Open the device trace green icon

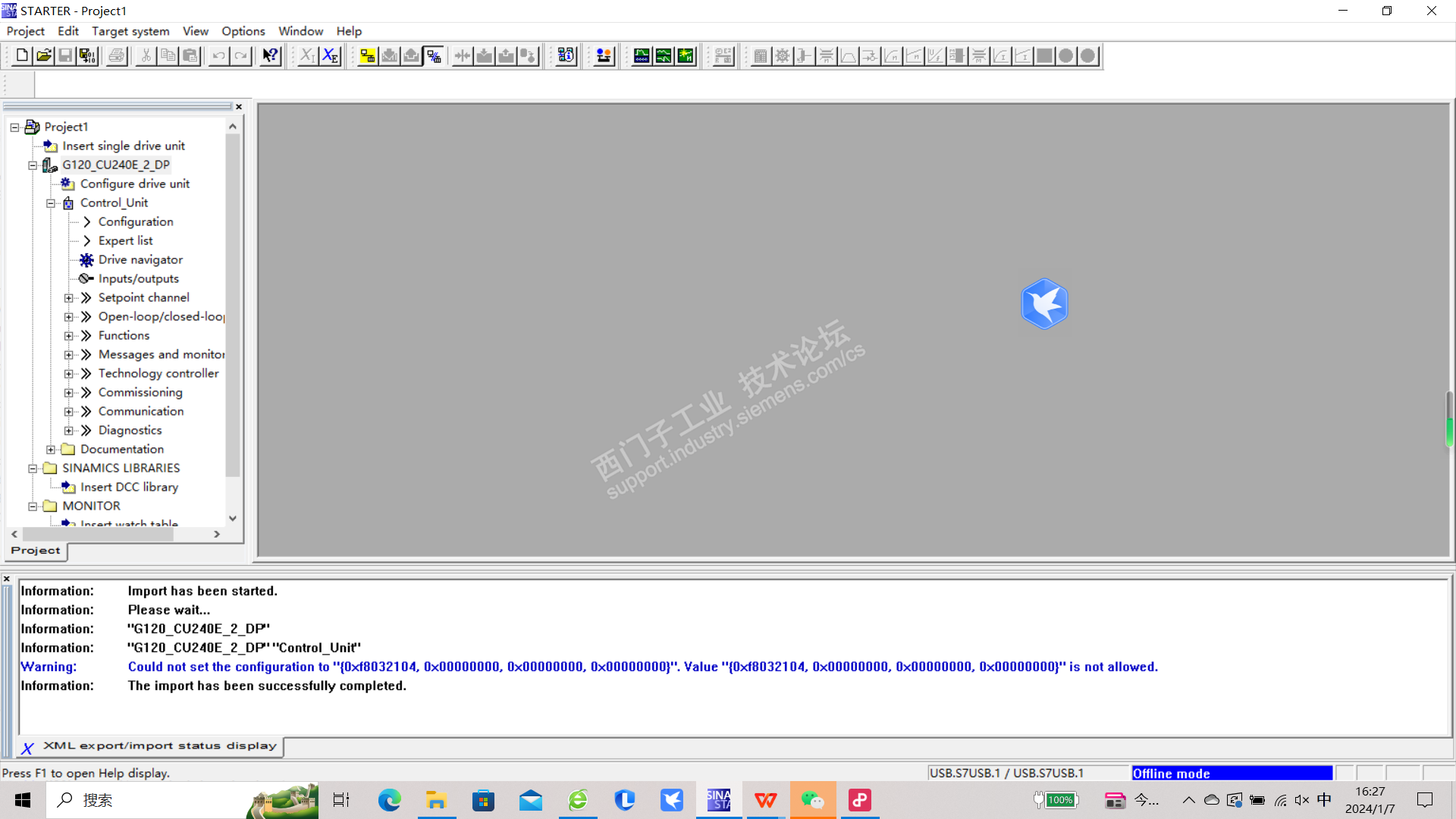point(642,55)
